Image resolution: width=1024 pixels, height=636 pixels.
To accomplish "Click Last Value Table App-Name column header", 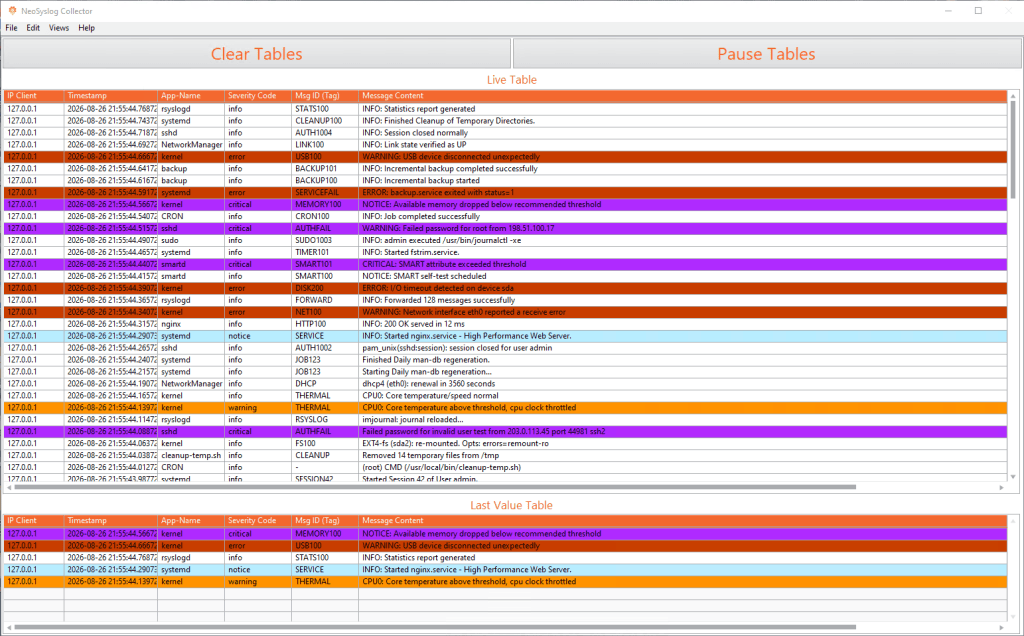I will 191,521.
